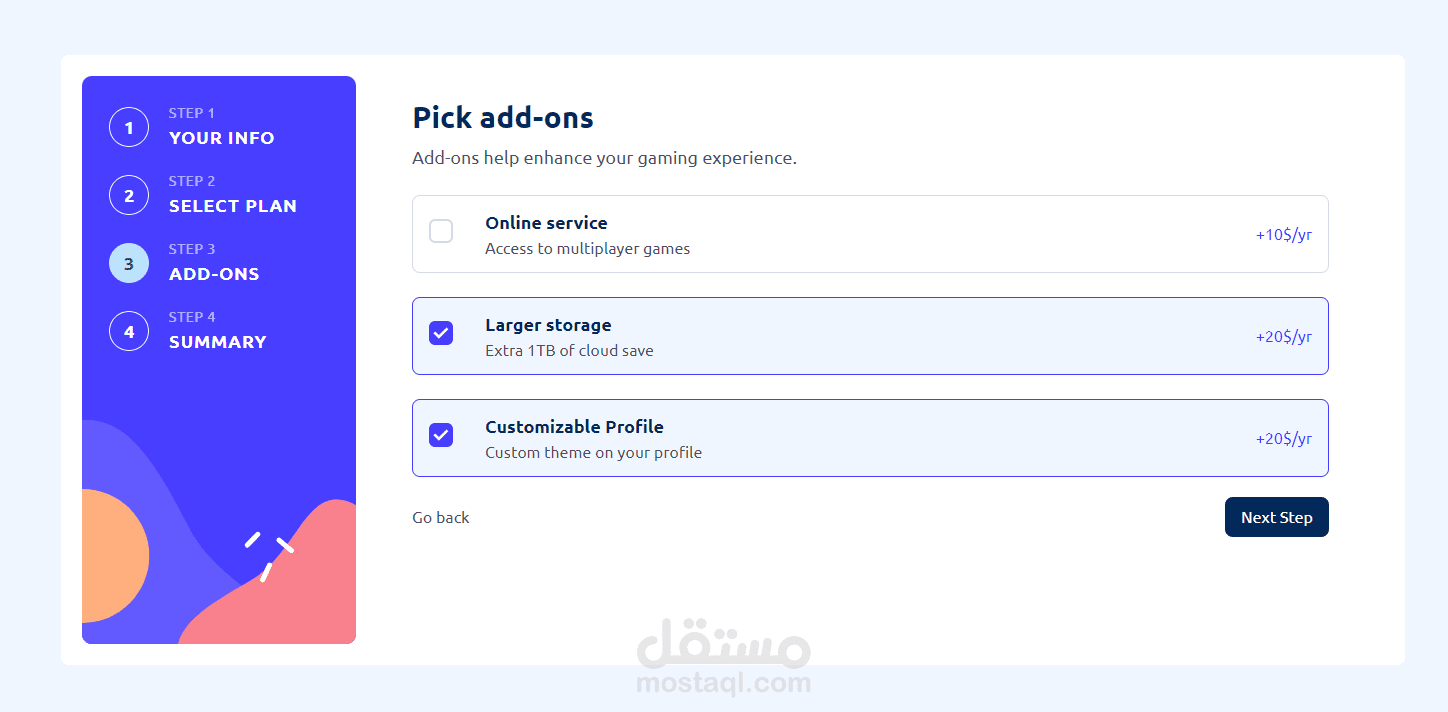The image size is (1448, 712).
Task: Go to the SELECT PLAN step
Action: coord(232,206)
